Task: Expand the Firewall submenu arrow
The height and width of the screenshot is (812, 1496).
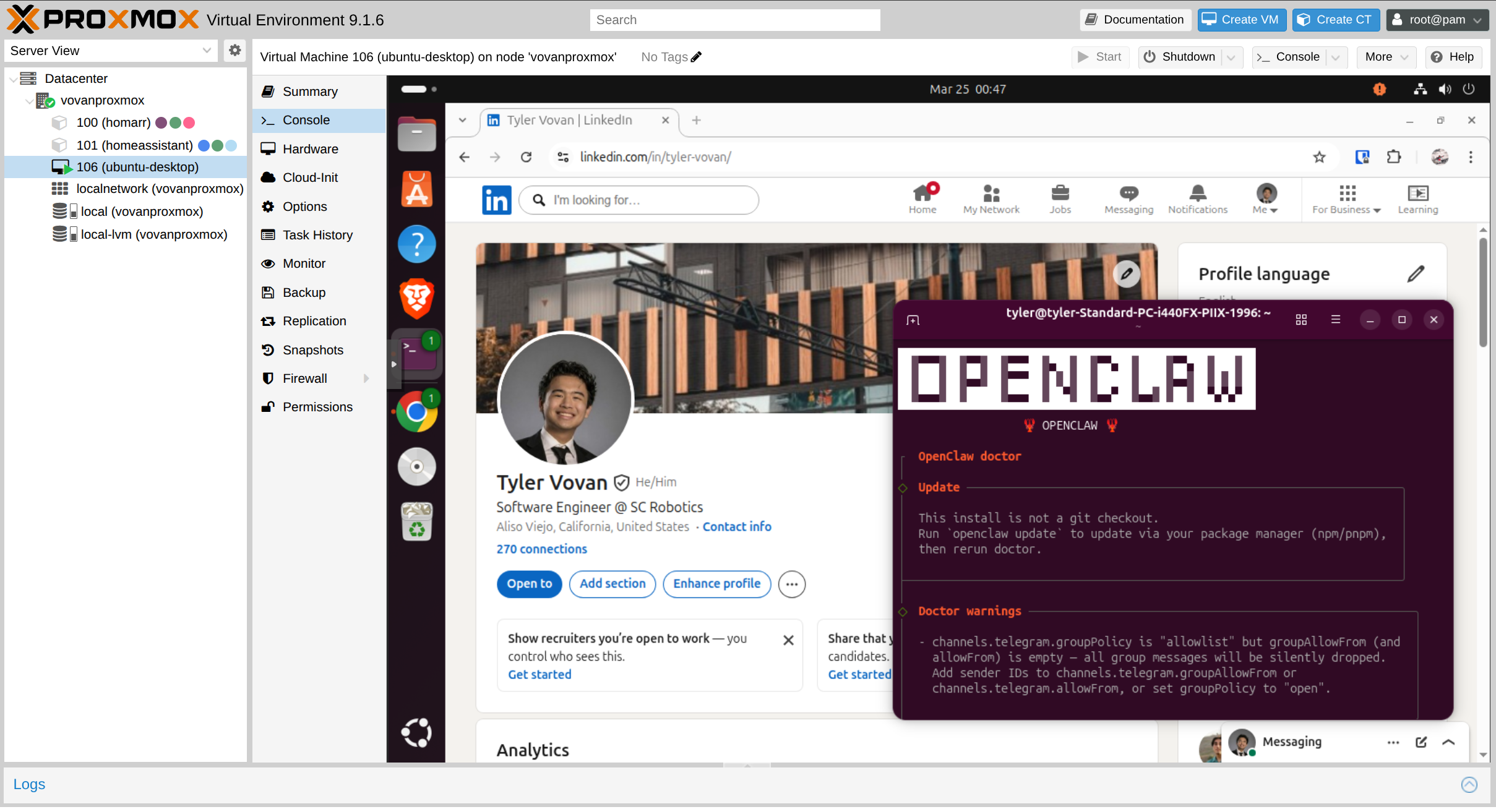Action: click(366, 378)
